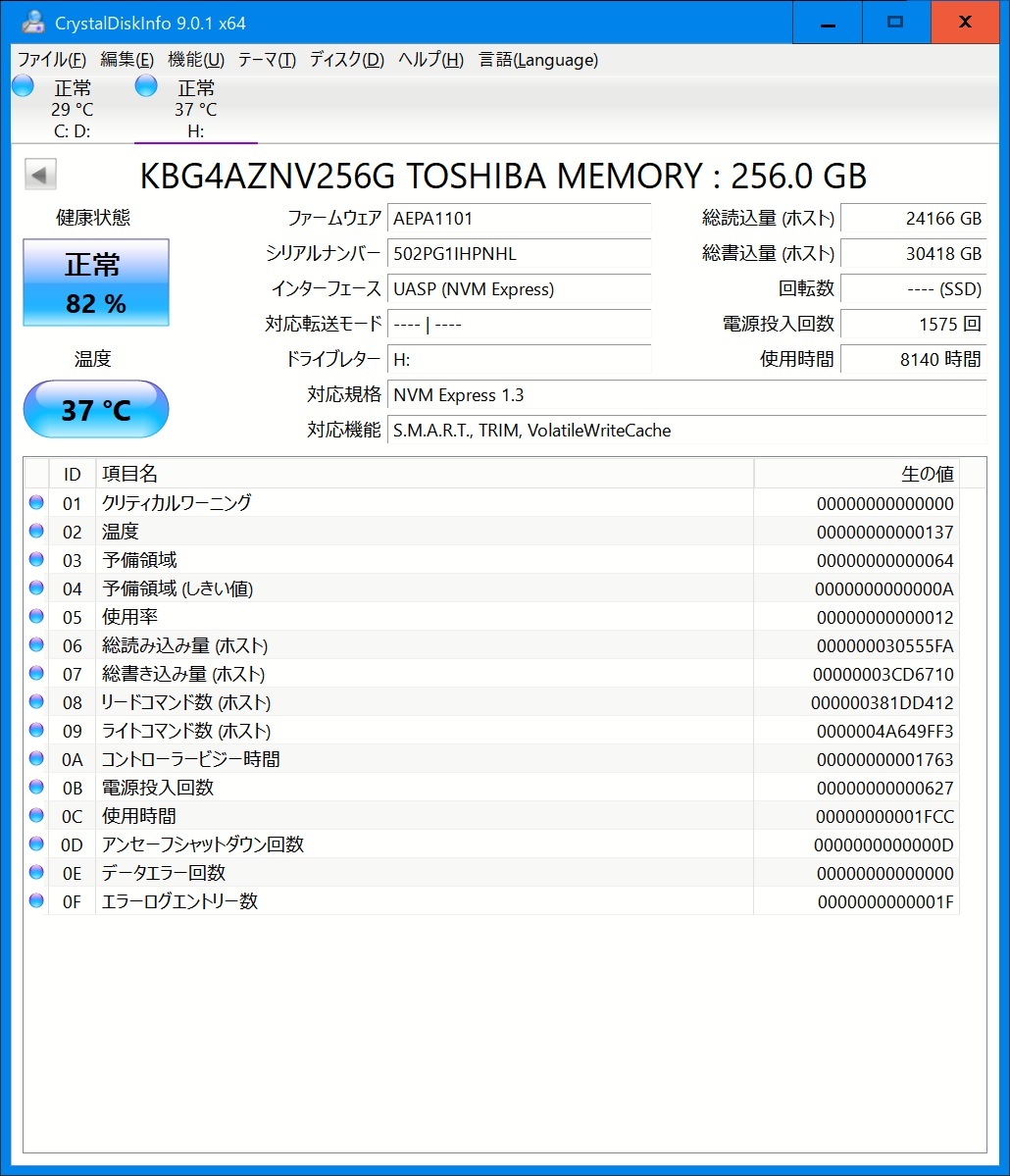
Task: Click the ID column header
Action: pos(72,474)
